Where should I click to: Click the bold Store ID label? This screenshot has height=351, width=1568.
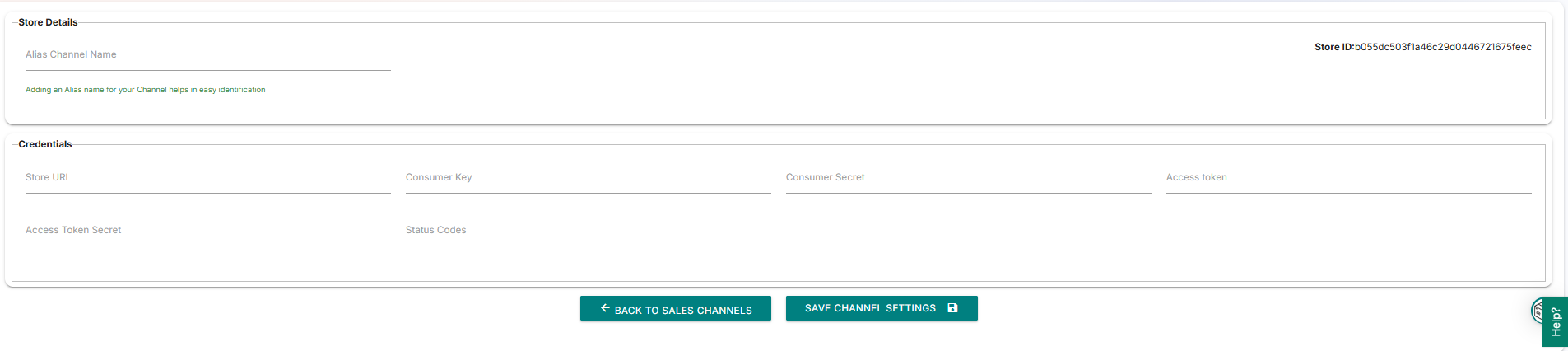1333,47
